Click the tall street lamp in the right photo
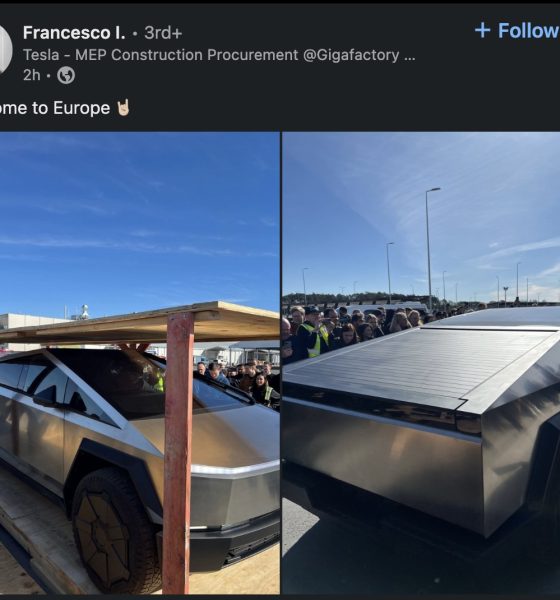This screenshot has width=560, height=600. pyautogui.click(x=429, y=249)
